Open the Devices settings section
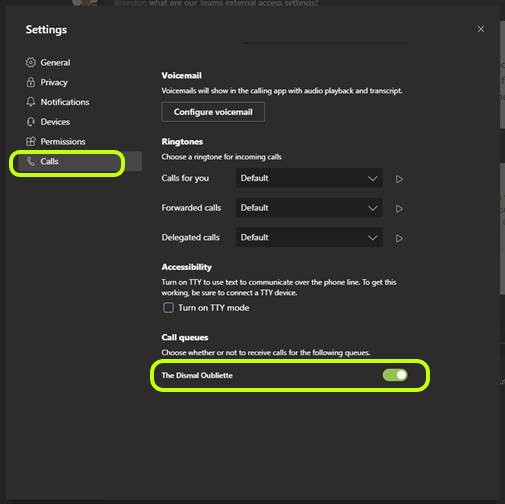This screenshot has width=505, height=504. 55,122
